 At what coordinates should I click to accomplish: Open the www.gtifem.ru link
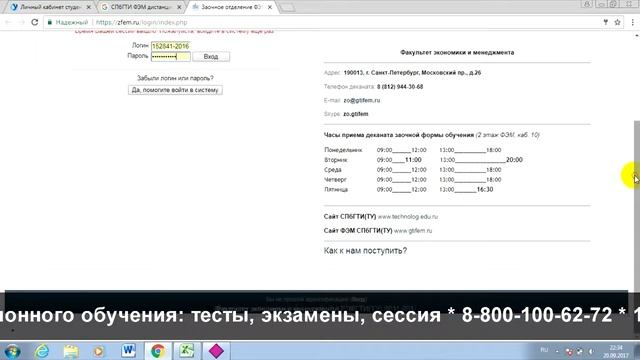point(413,231)
